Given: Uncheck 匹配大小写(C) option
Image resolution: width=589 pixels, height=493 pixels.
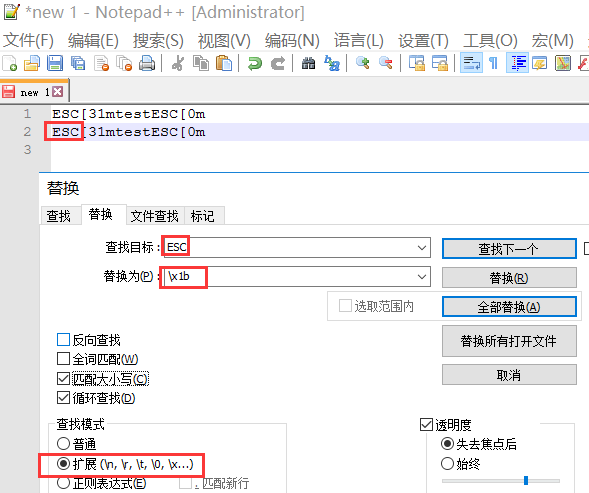Looking at the screenshot, I should (63, 378).
